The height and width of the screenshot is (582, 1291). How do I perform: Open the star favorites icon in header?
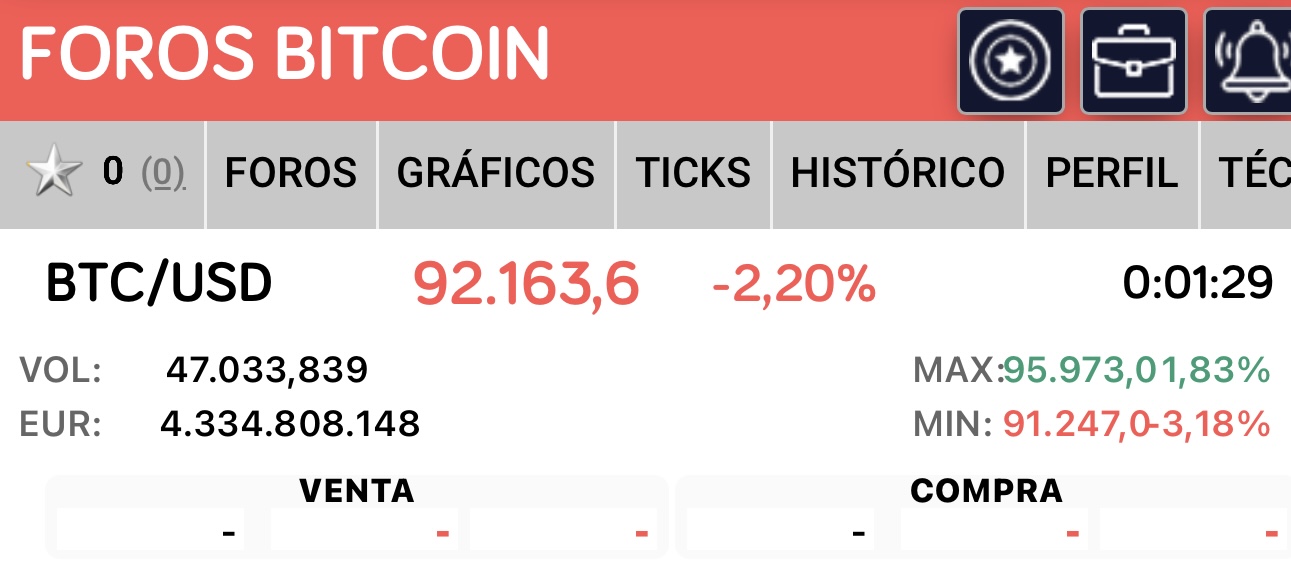[x=1010, y=61]
